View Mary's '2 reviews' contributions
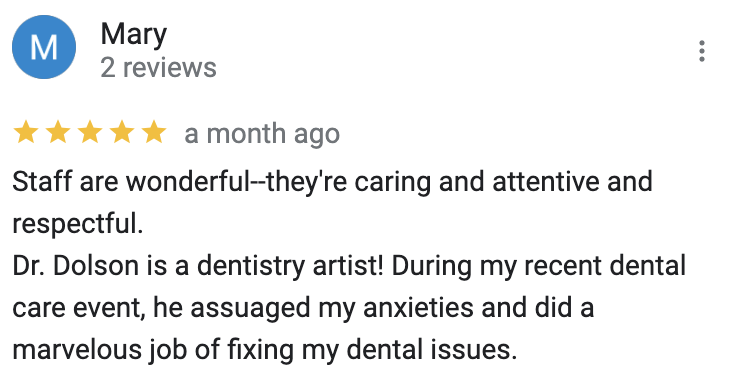 coord(158,68)
